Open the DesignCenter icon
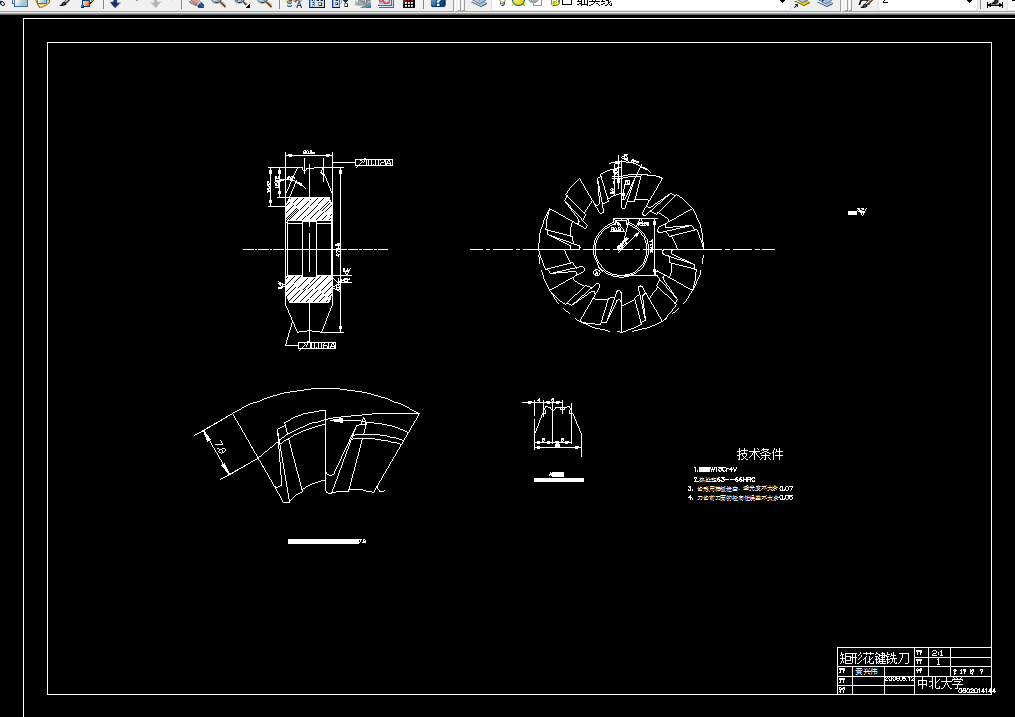Viewport: 1015px width, 717px height. coord(317,3)
